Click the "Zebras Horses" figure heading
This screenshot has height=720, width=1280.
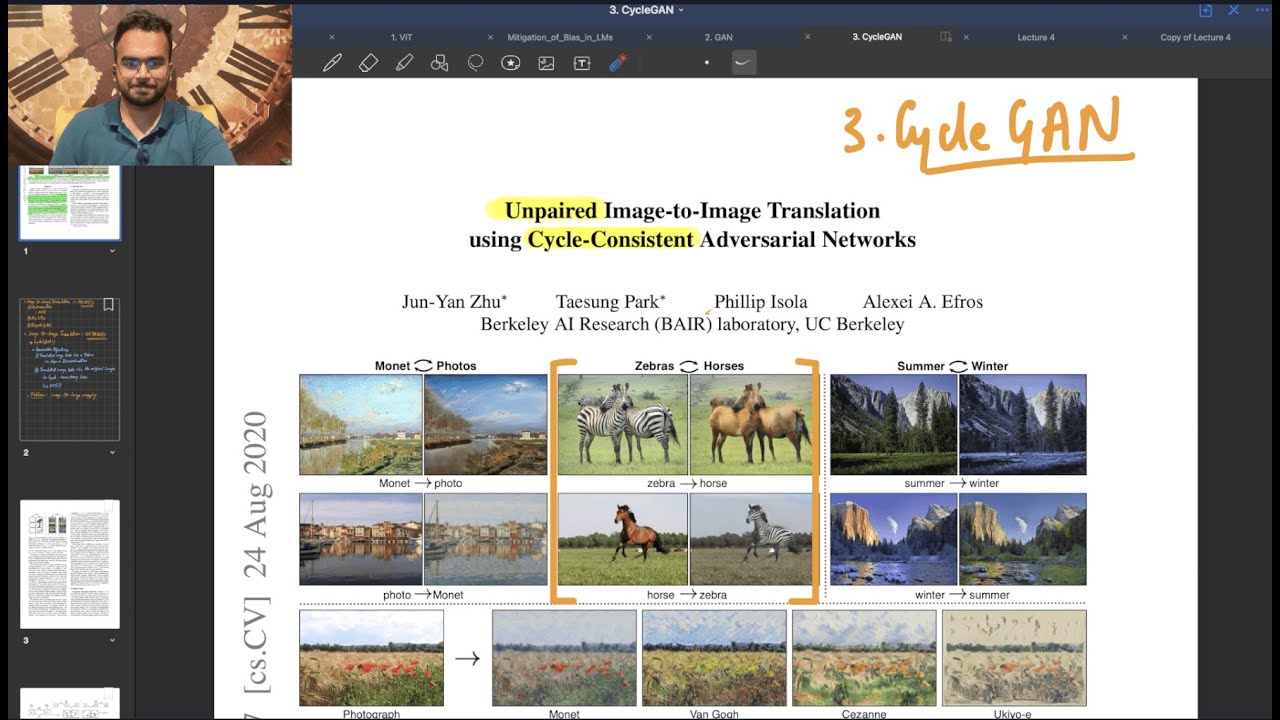[x=689, y=366]
